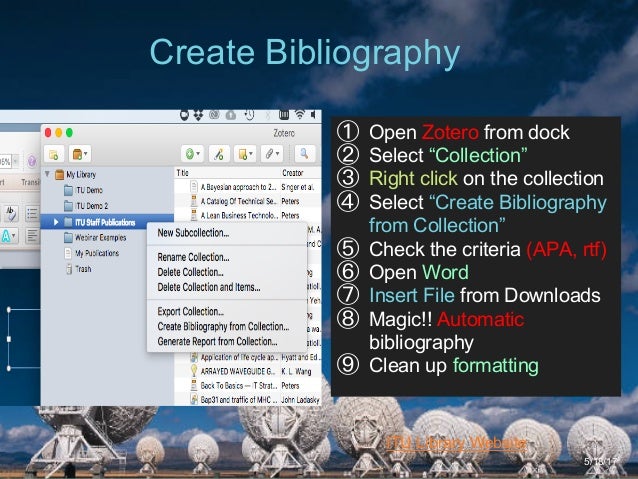The width and height of the screenshot is (638, 479).
Task: Select item 'A Lean Business Technolo...'
Action: [x=238, y=215]
